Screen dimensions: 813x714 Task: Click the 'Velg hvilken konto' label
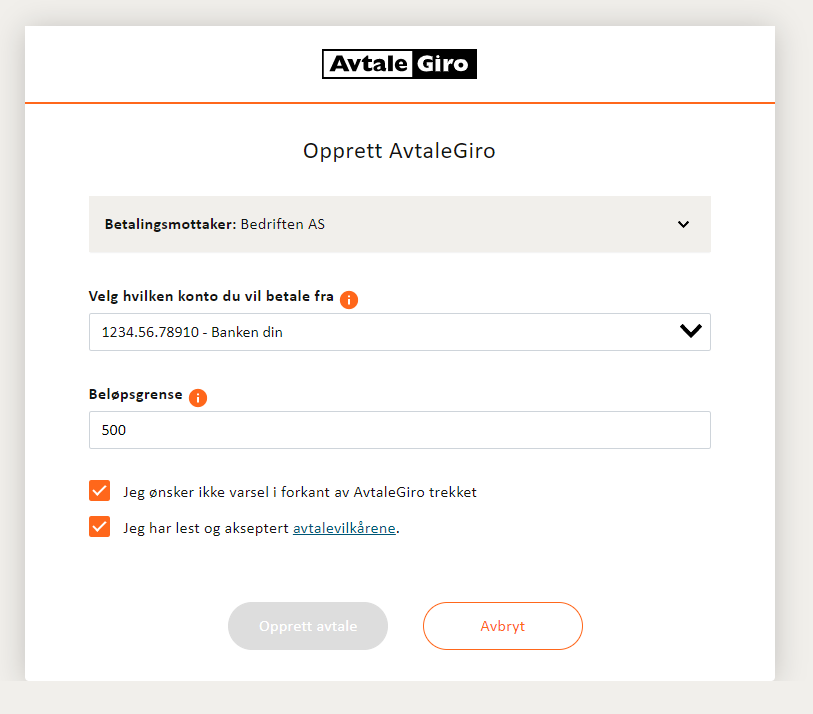tap(211, 297)
